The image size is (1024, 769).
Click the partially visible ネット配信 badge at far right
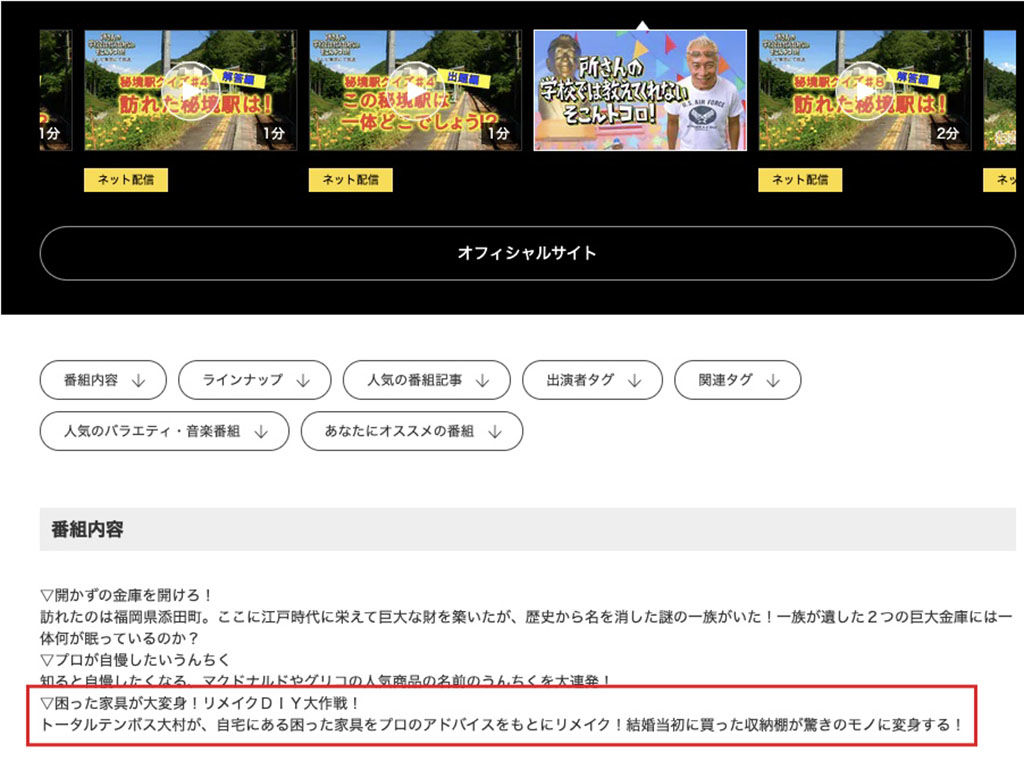pos(1004,180)
